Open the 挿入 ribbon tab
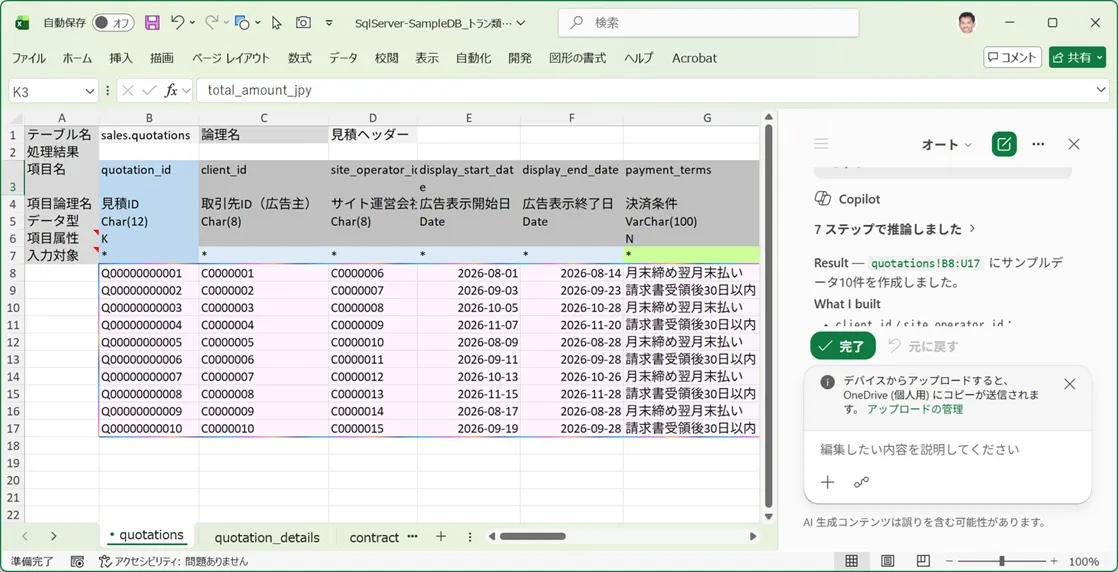 [120, 58]
